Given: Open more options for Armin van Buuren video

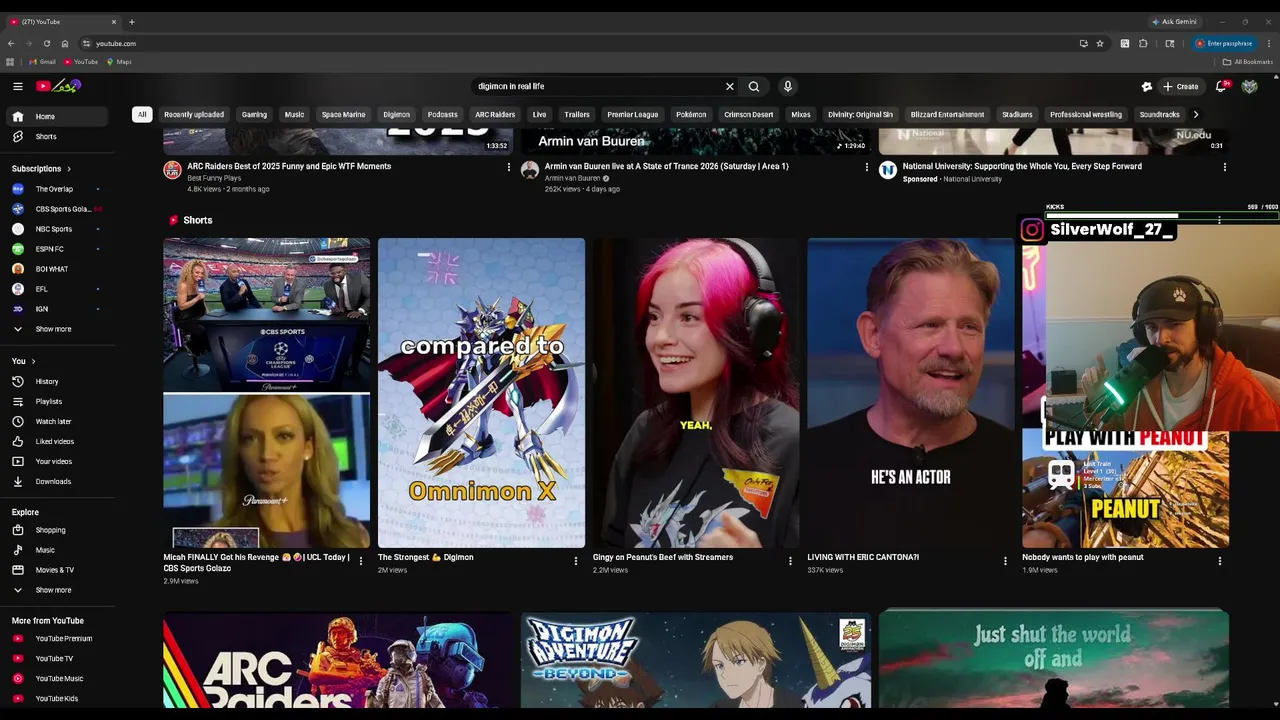Looking at the screenshot, I should point(866,167).
